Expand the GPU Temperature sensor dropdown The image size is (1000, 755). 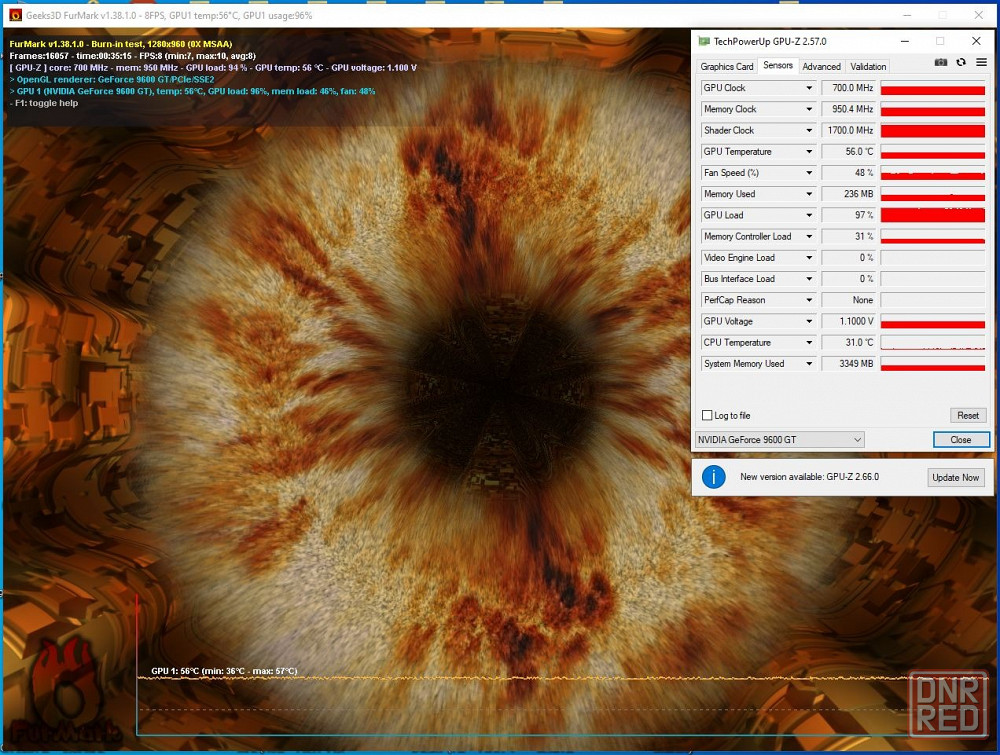point(809,152)
